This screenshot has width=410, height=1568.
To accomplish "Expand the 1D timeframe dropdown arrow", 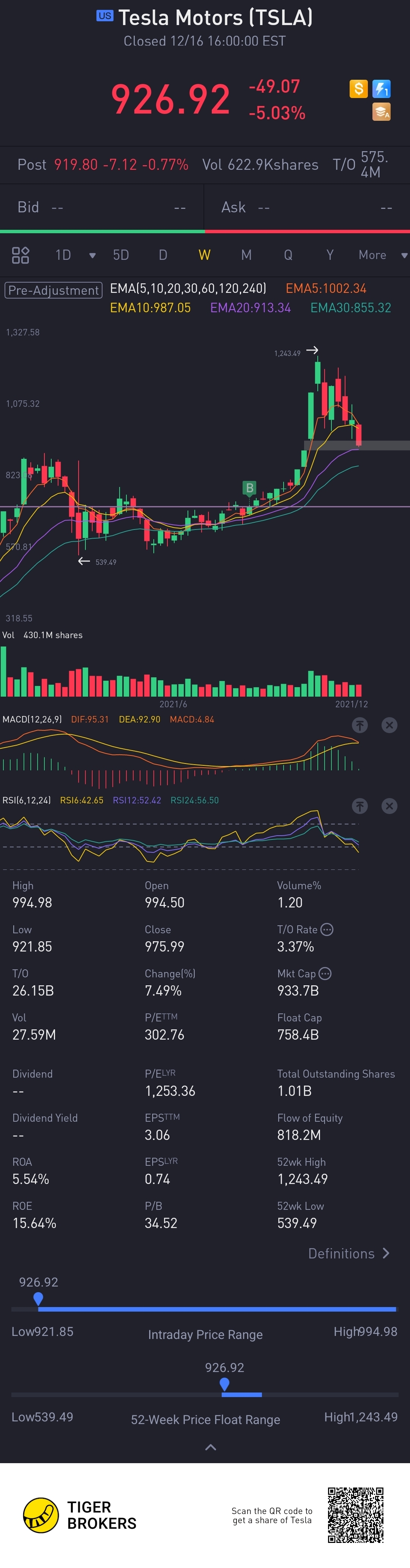I will coord(93,256).
